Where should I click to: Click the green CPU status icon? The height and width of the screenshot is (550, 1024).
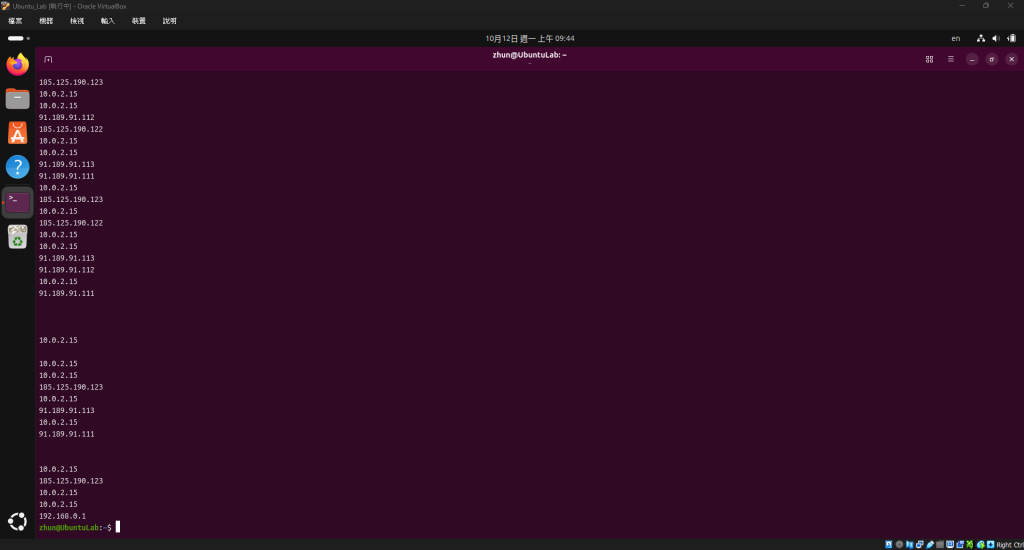pos(970,544)
